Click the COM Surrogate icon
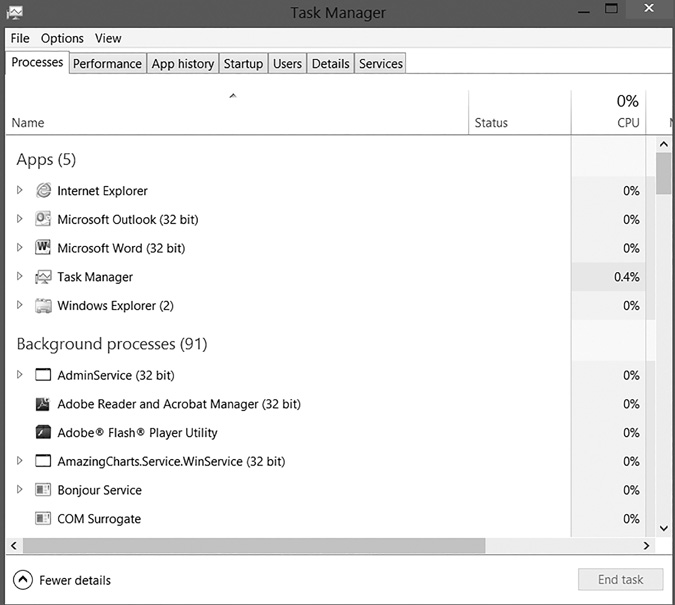Viewport: 675px width, 605px height. (x=43, y=518)
